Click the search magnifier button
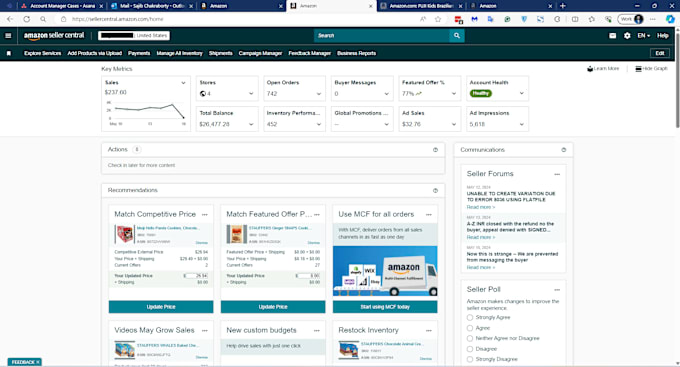The image size is (680, 367). [x=457, y=36]
